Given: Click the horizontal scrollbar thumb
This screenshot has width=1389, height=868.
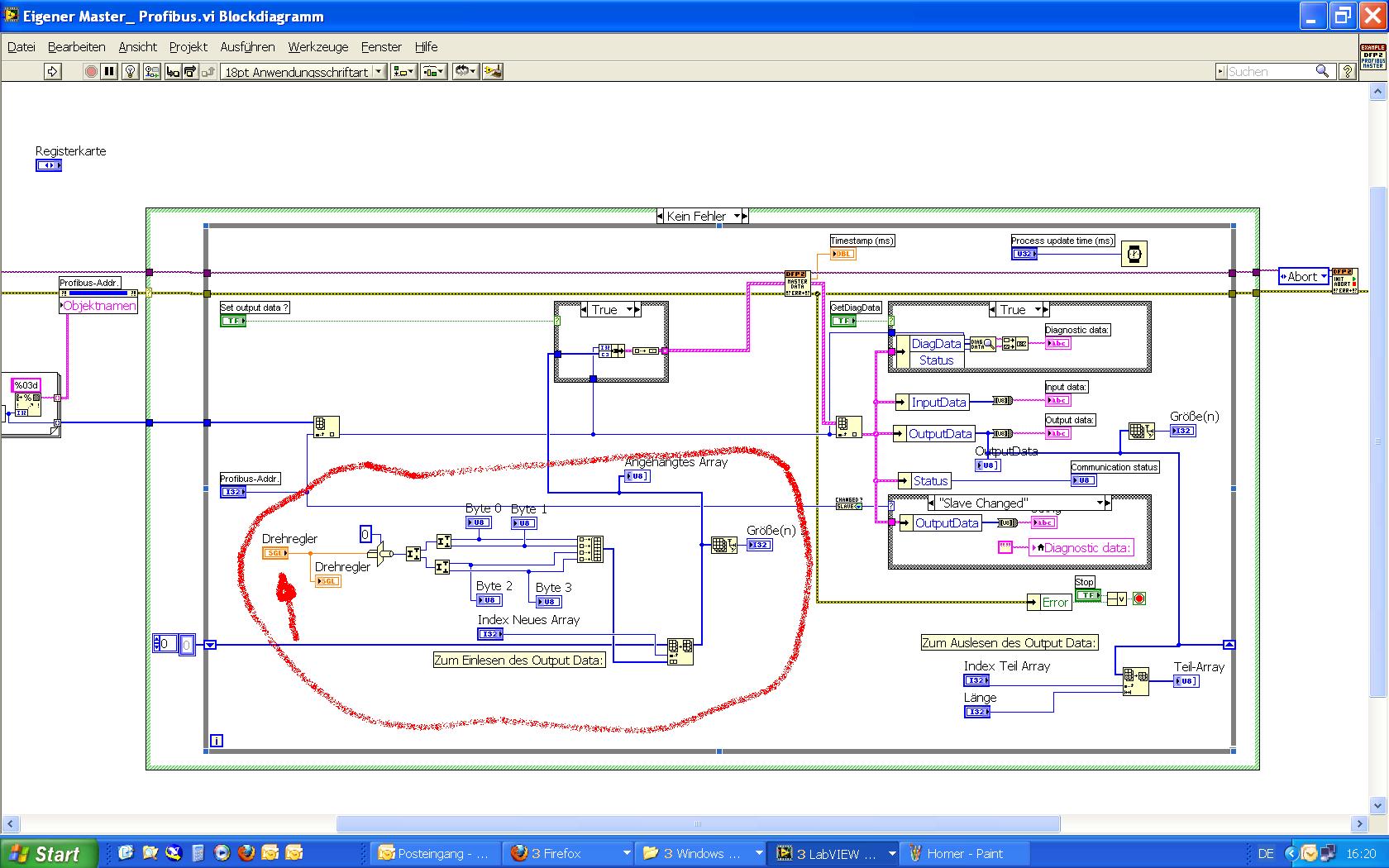Looking at the screenshot, I should (698, 824).
